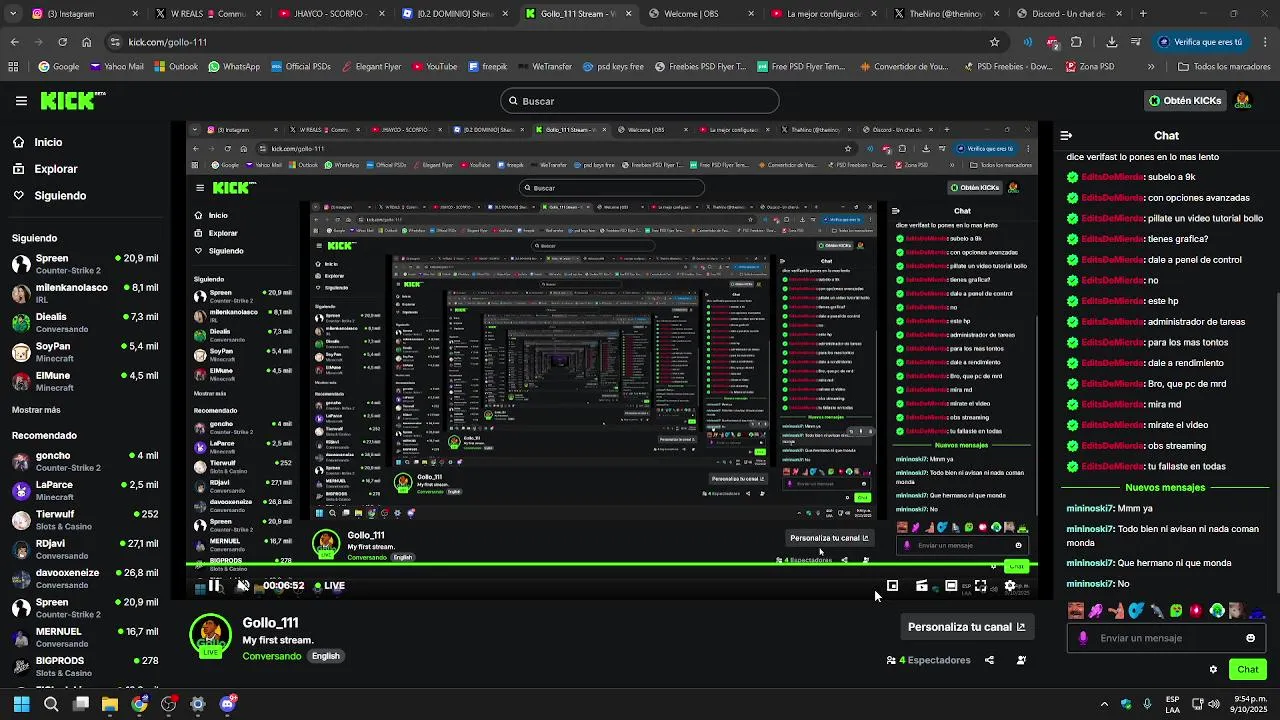Screen dimensions: 1280x720
Task: Click the Nuevos mensajes divider label
Action: click(x=1165, y=487)
